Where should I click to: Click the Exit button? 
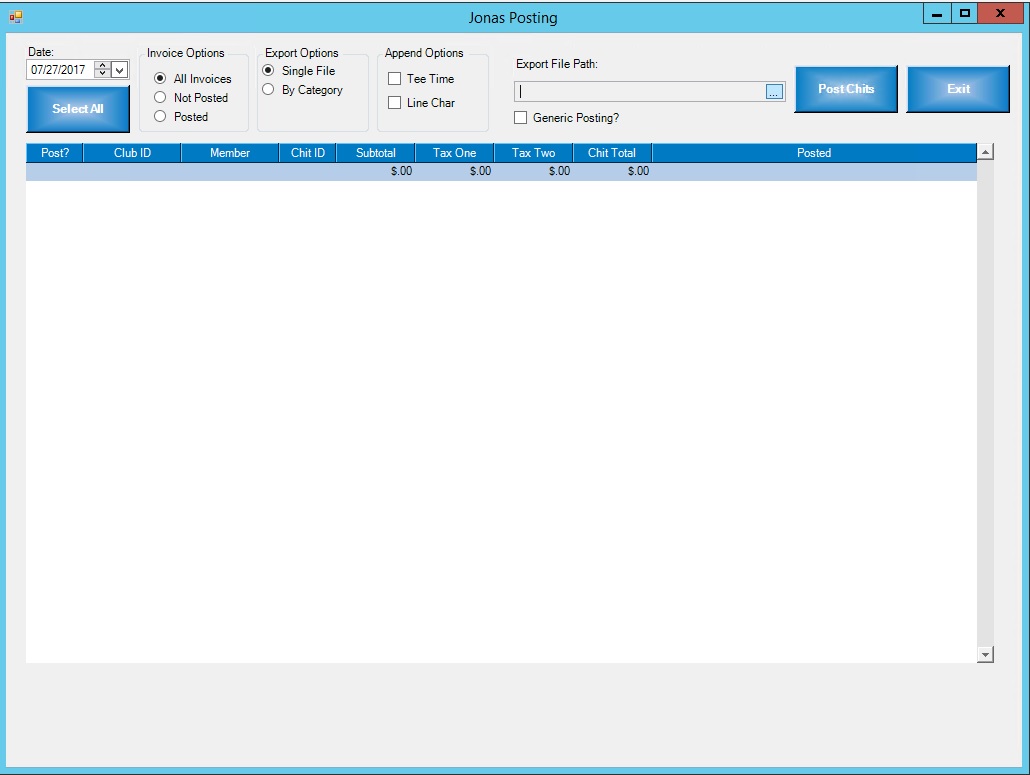point(958,89)
